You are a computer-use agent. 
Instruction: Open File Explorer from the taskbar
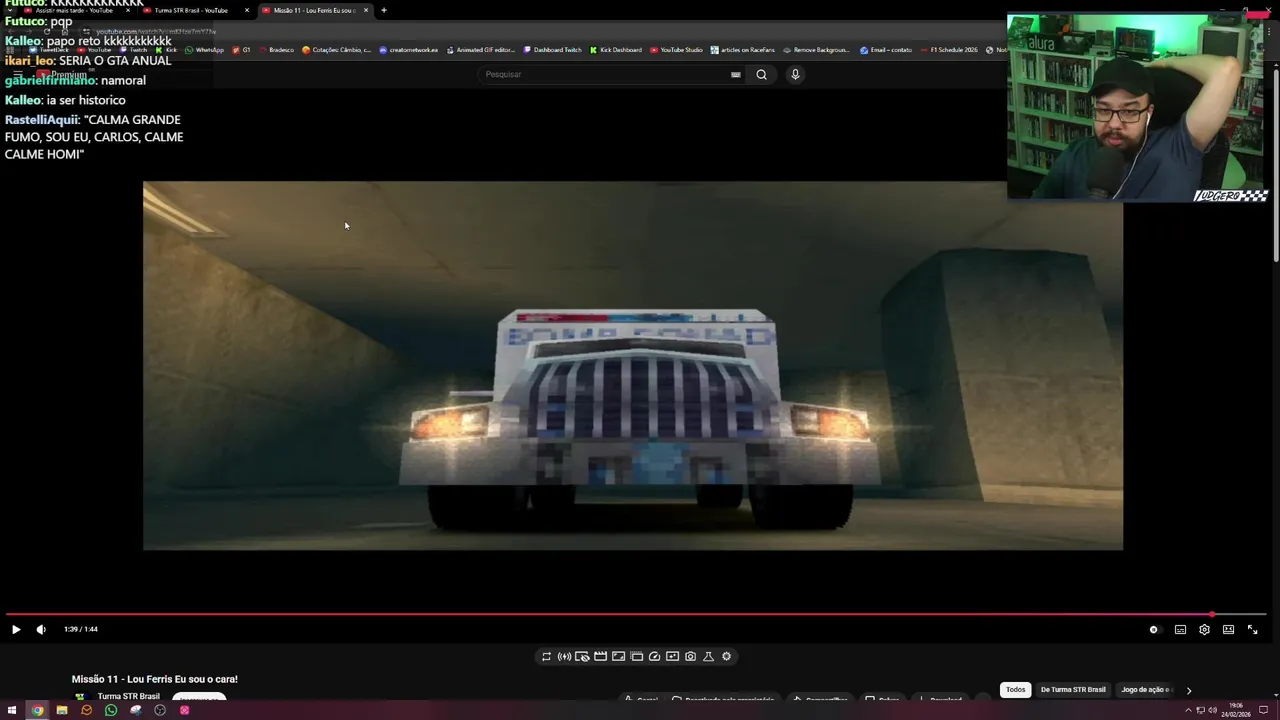(x=62, y=710)
